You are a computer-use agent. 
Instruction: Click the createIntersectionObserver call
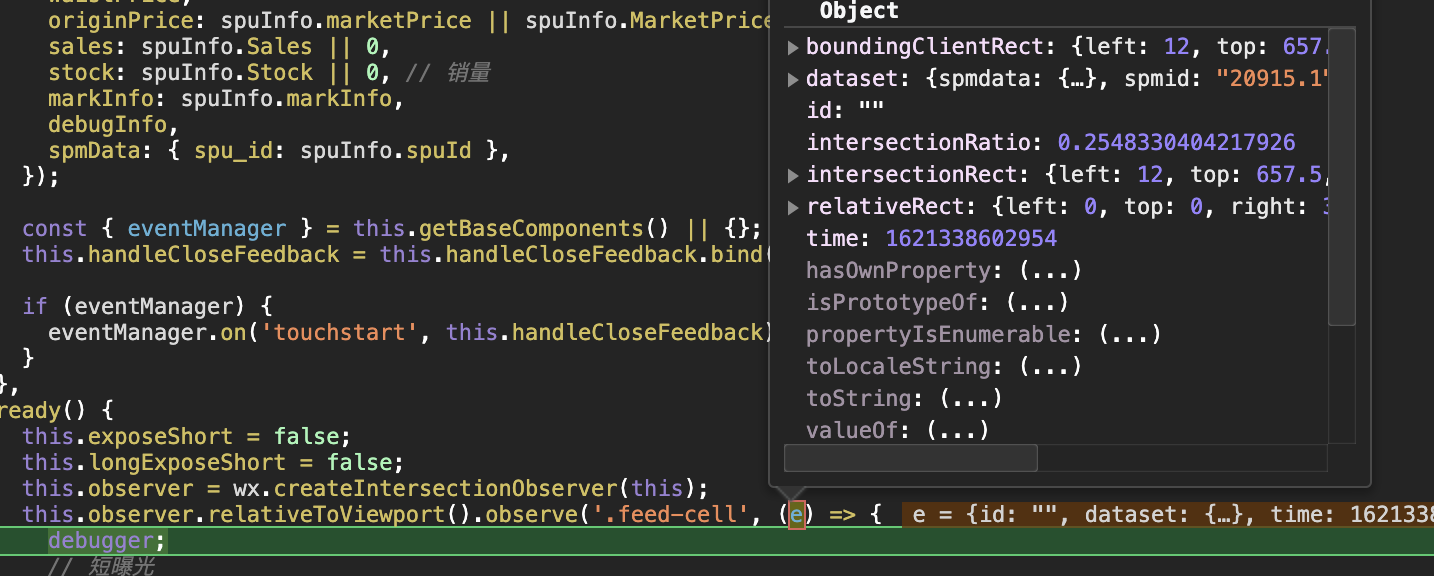(x=445, y=488)
